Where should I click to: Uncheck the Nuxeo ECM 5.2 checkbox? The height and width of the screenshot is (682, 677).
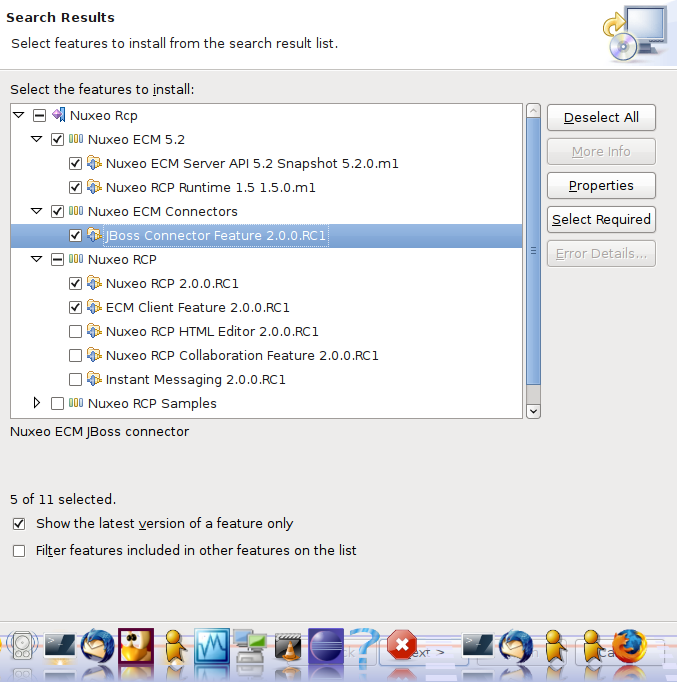point(57,139)
